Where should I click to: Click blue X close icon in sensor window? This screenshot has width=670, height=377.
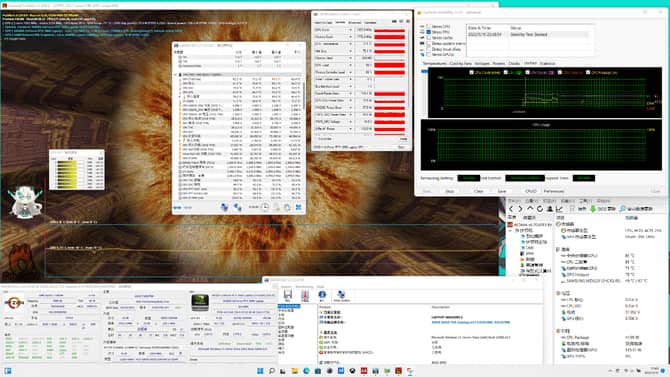[x=298, y=207]
